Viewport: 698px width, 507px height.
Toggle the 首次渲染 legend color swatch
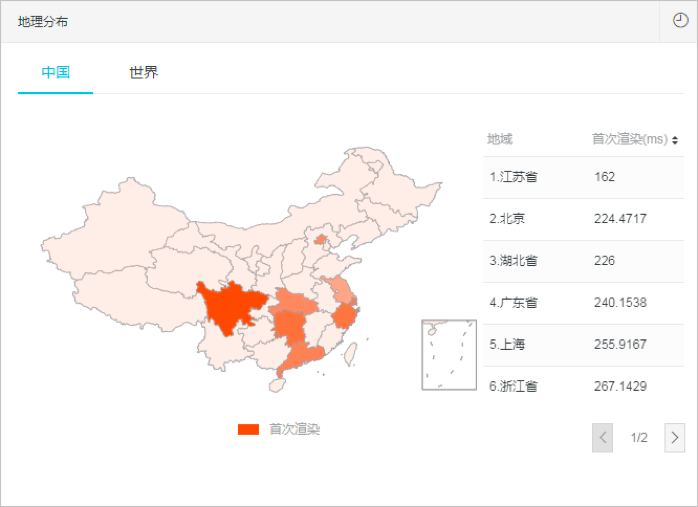[x=248, y=429]
